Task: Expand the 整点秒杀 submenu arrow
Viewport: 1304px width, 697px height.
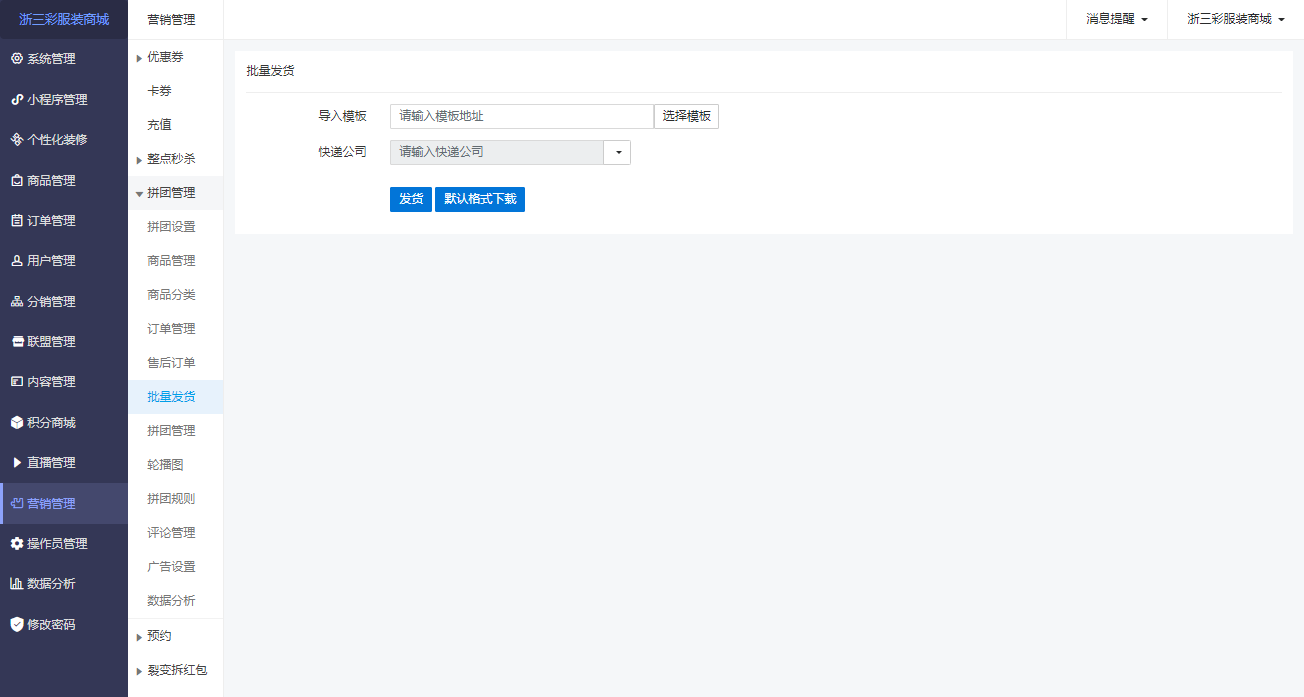Action: [139, 160]
